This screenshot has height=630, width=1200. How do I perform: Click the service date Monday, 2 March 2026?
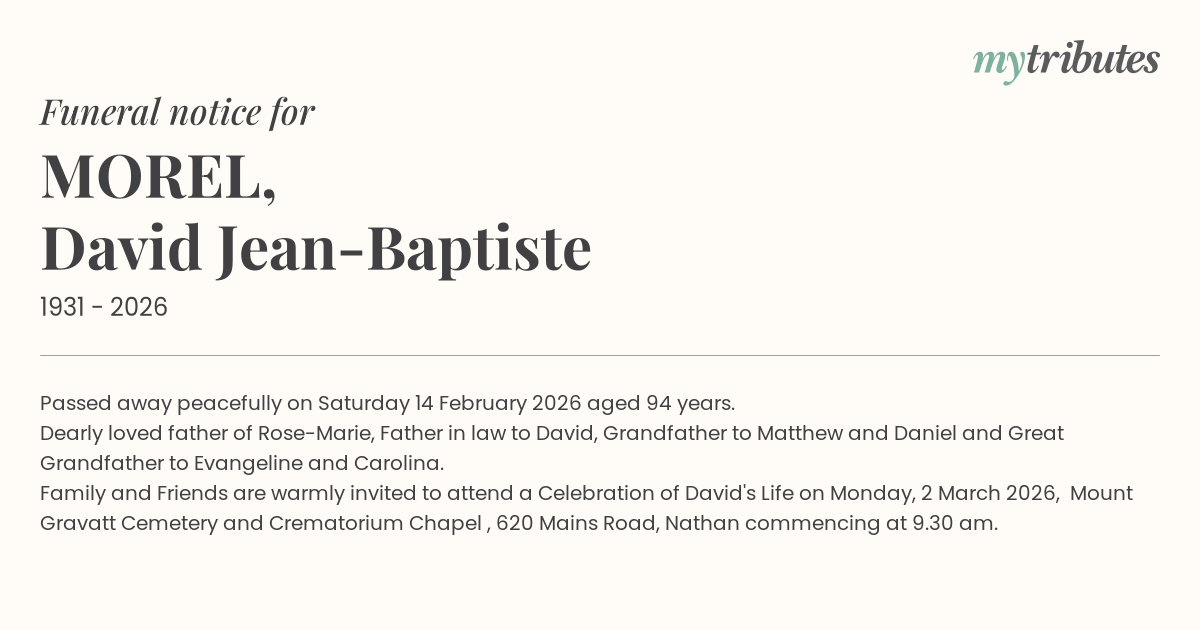944,493
